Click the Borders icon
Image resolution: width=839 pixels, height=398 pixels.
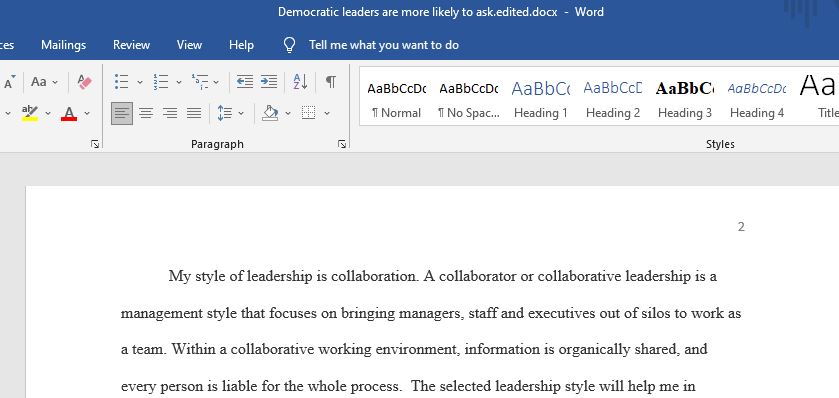click(309, 113)
